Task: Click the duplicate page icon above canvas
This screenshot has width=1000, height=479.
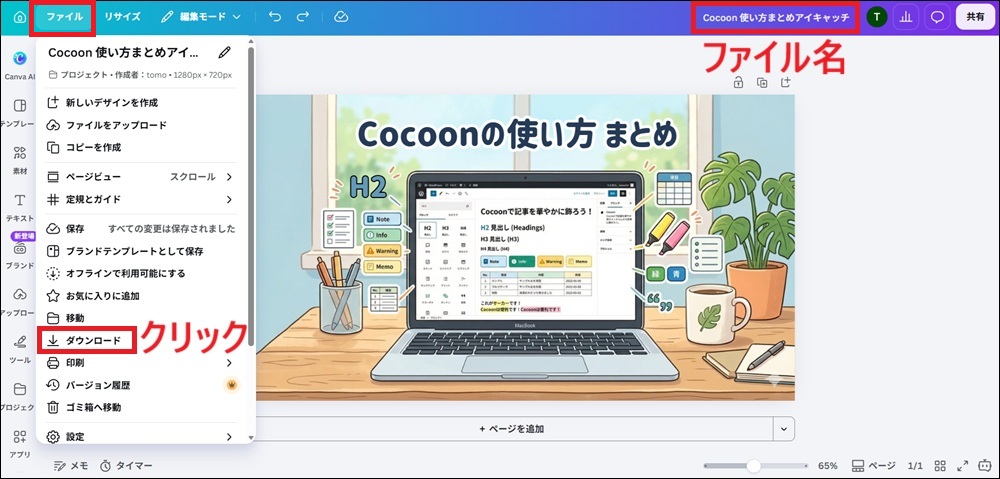Action: coord(761,82)
